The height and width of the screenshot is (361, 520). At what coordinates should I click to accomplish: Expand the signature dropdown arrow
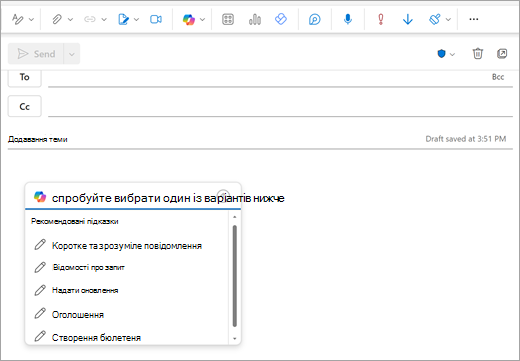point(136,20)
